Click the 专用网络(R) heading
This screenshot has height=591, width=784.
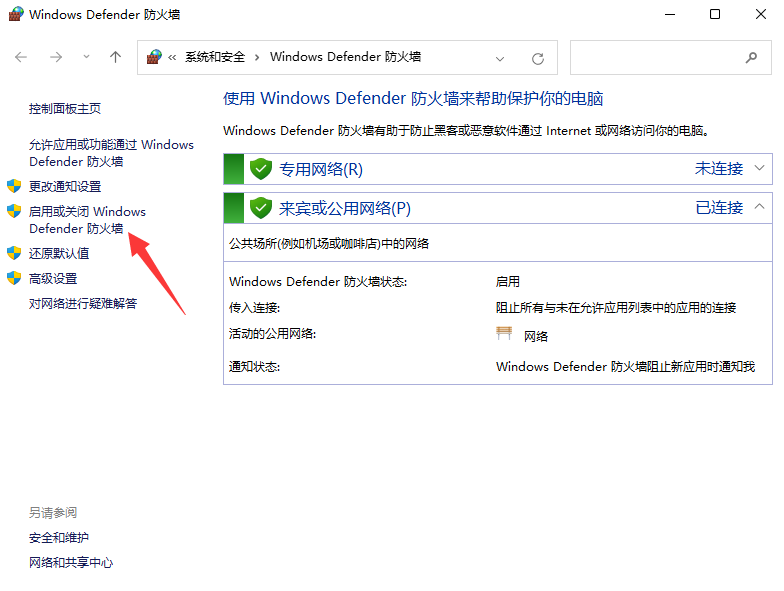320,170
